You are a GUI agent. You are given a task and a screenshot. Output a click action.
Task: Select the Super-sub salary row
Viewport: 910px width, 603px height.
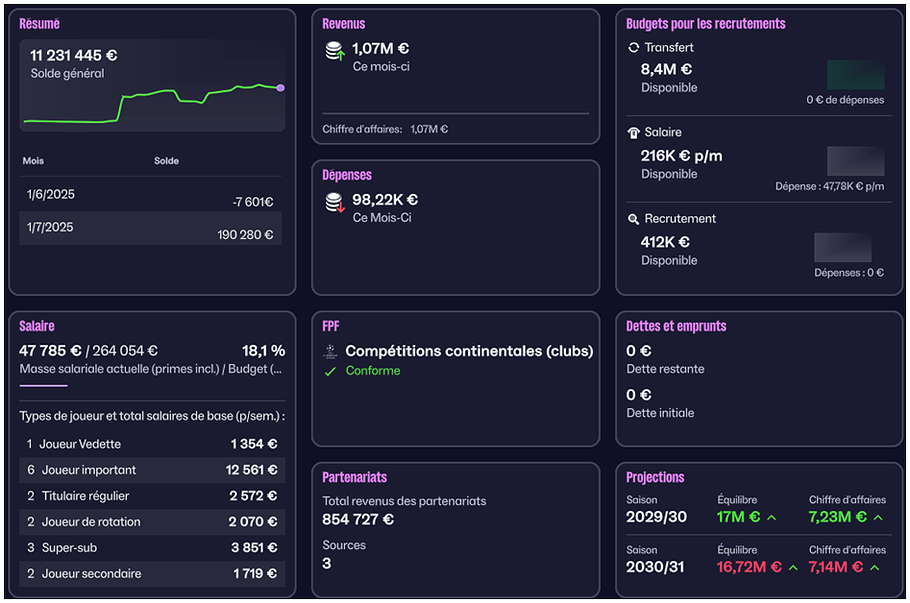[151, 548]
